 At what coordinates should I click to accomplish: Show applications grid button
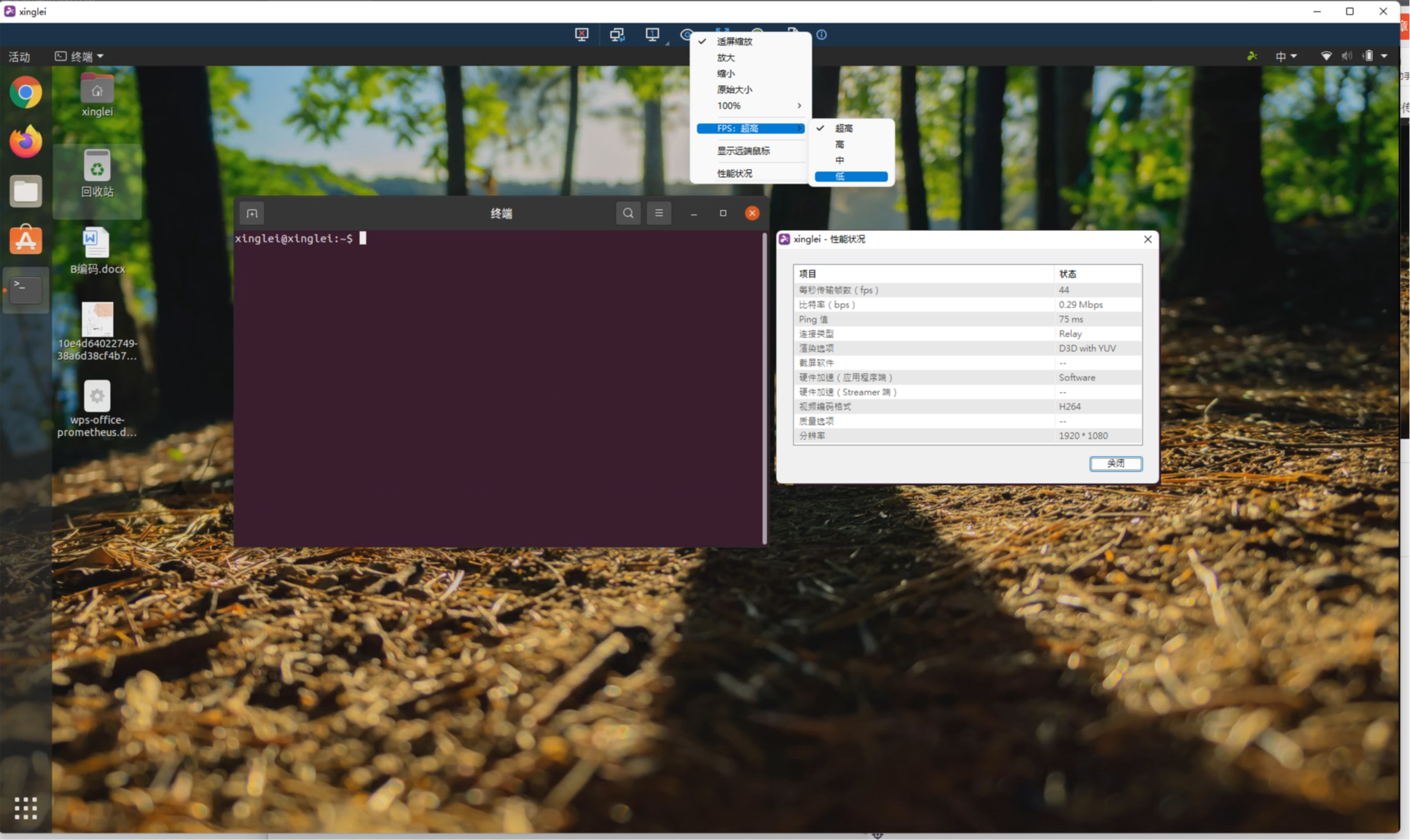tap(26, 808)
